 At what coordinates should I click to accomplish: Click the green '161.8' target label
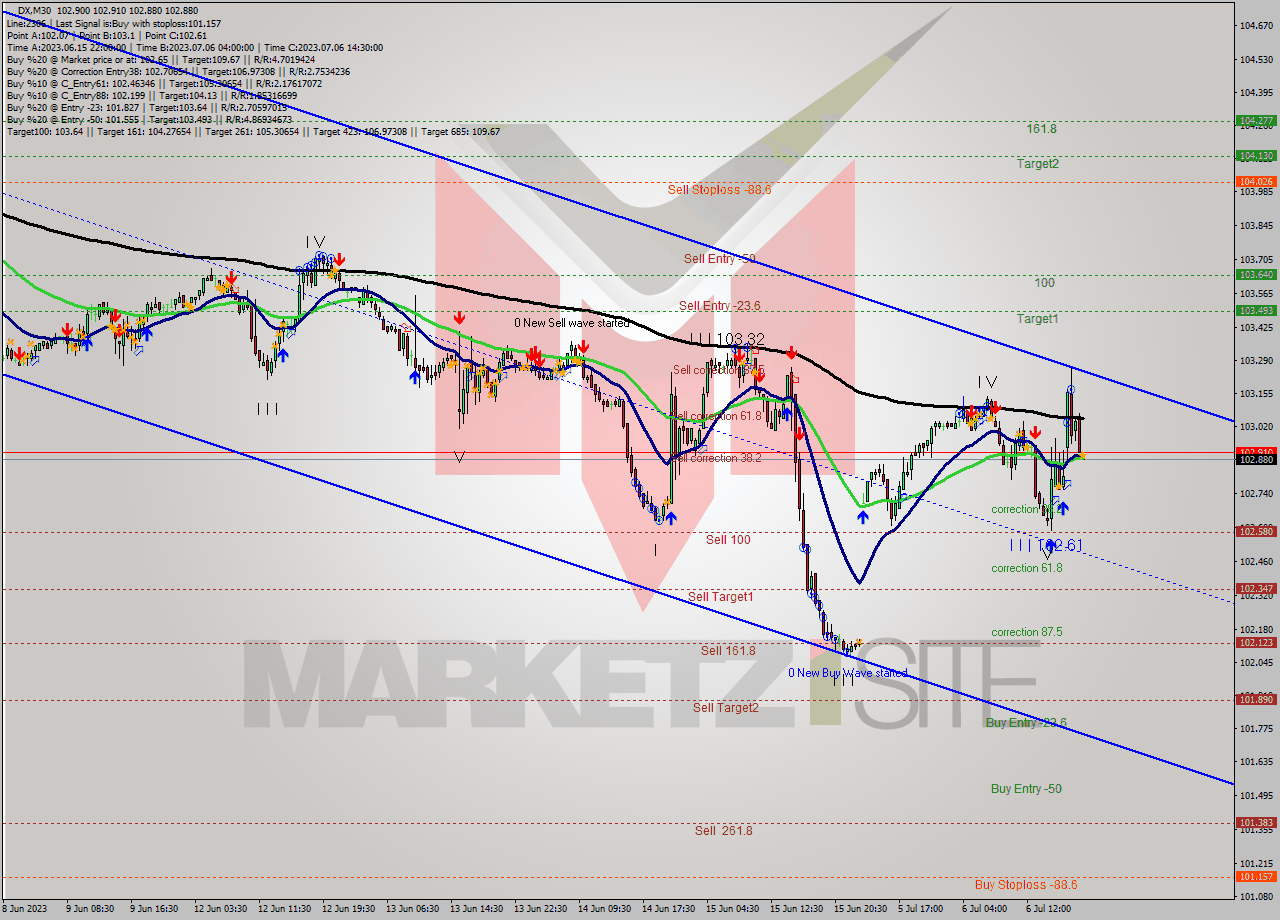coord(1042,129)
